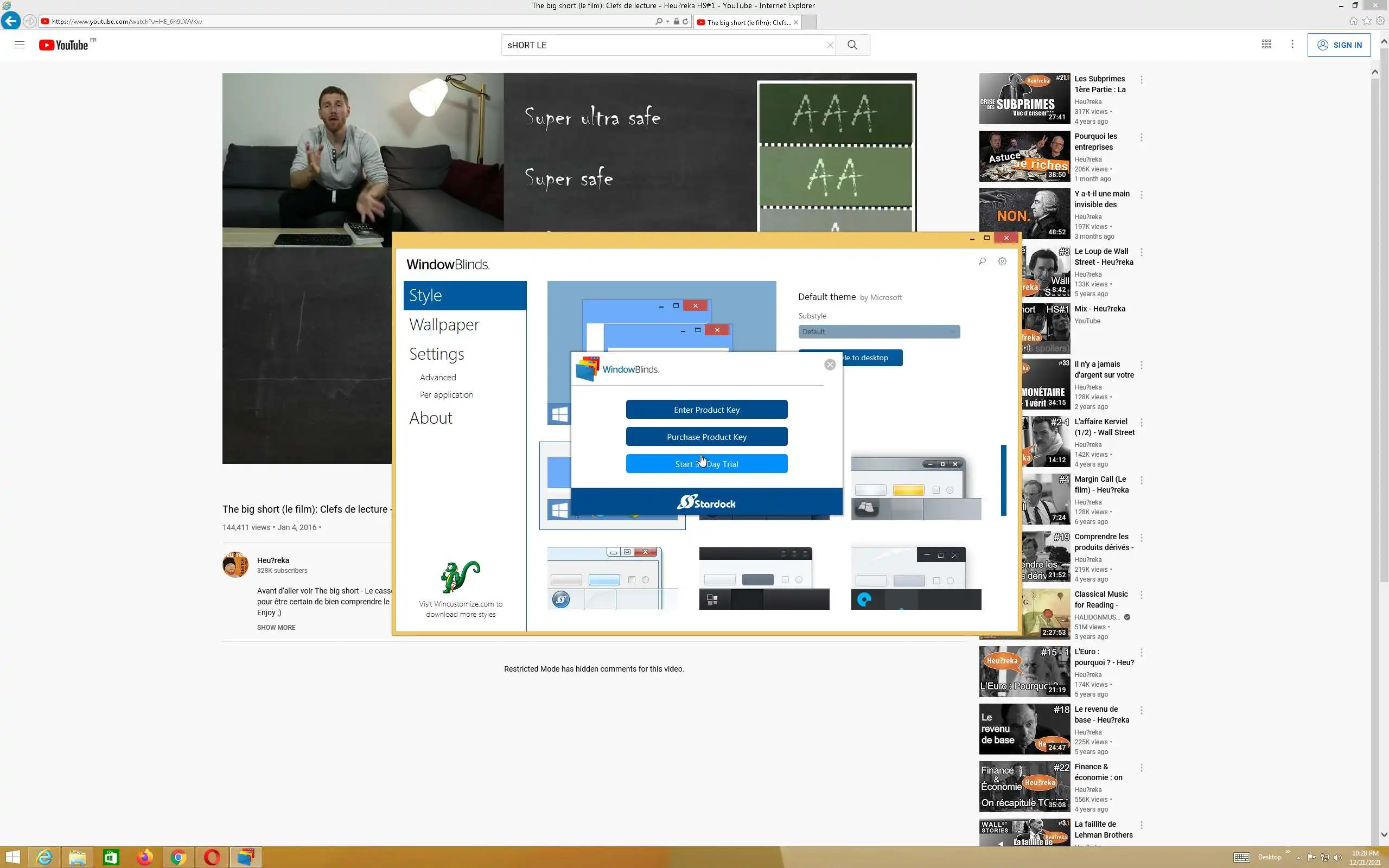Image resolution: width=1389 pixels, height=868 pixels.
Task: Select the dark style thumbnail preview
Action: [763, 578]
